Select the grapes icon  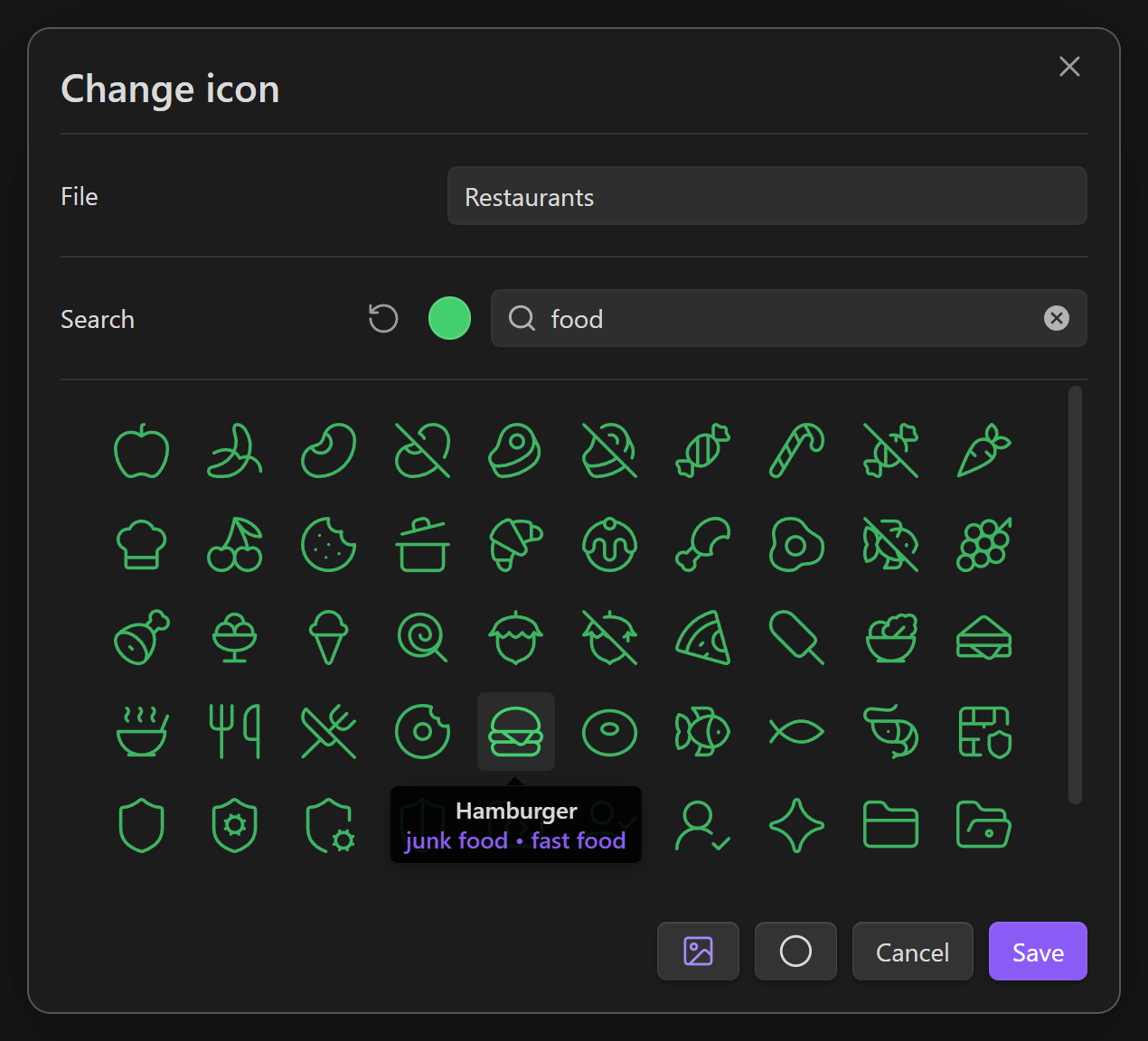point(983,544)
